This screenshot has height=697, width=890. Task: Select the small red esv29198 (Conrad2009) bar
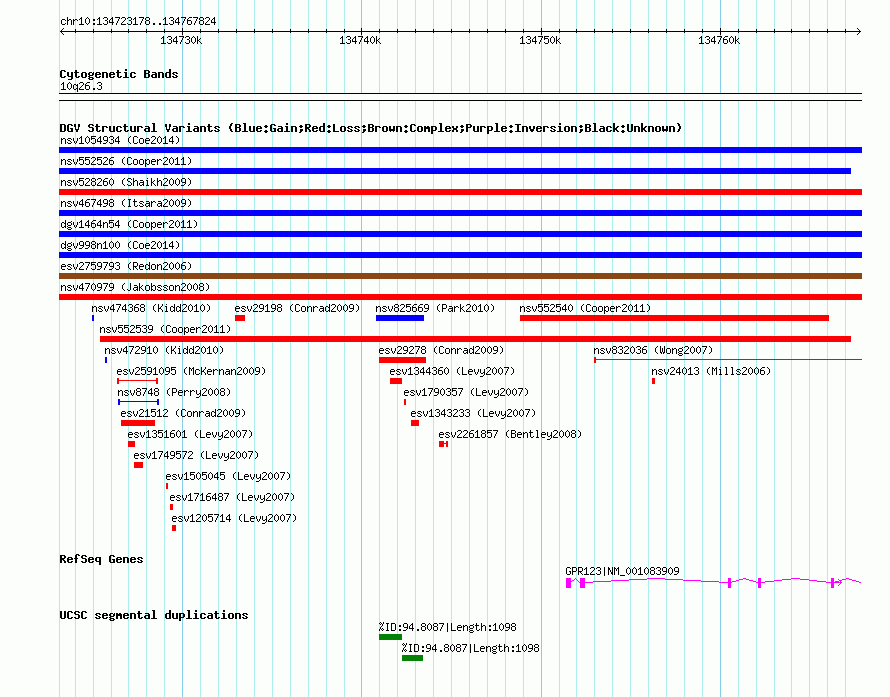[x=240, y=318]
